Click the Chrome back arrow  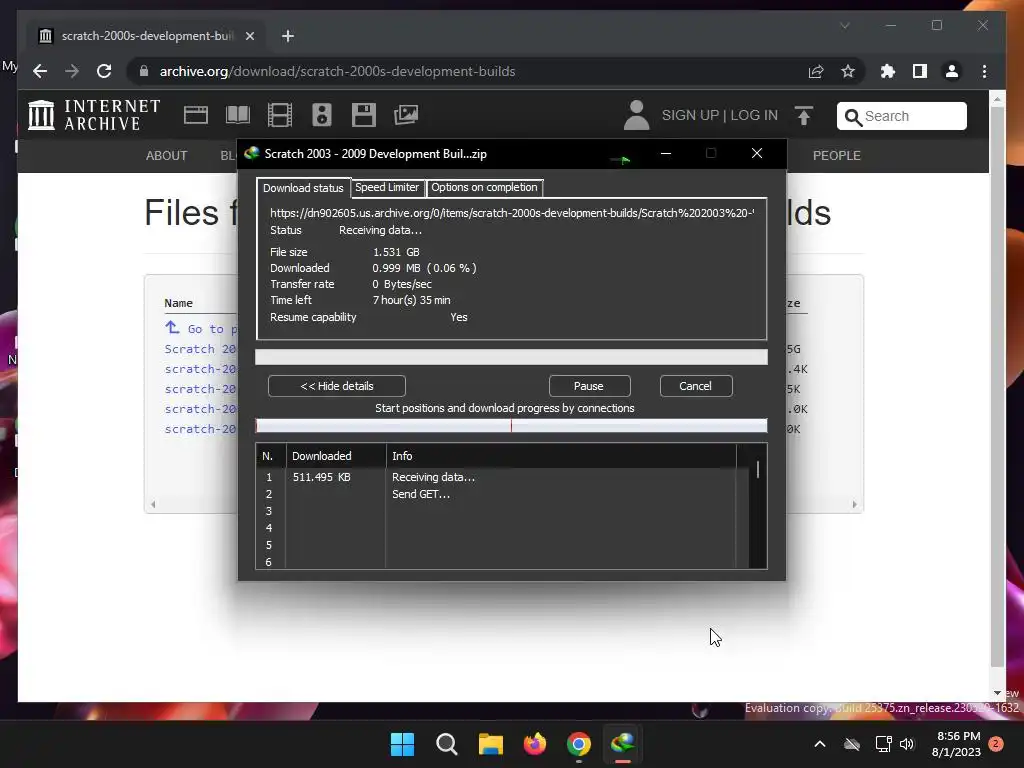pyautogui.click(x=40, y=71)
